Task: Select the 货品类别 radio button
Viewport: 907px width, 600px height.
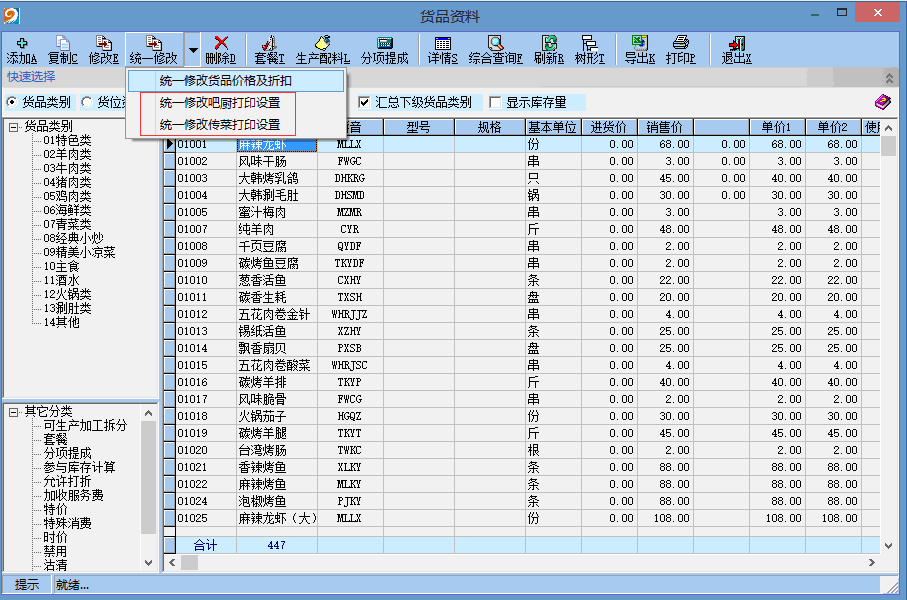Action: (12, 102)
